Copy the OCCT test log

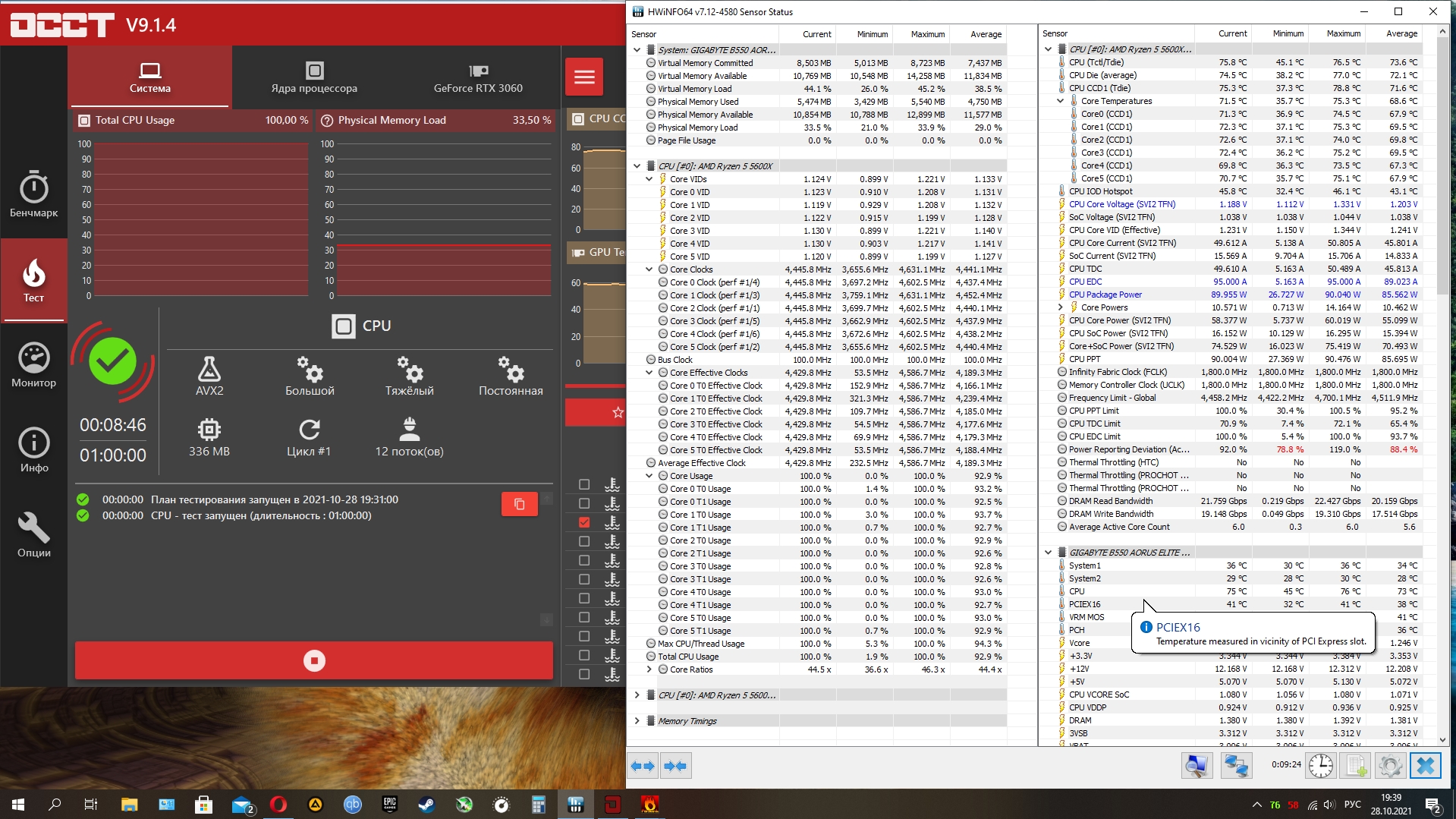[520, 504]
